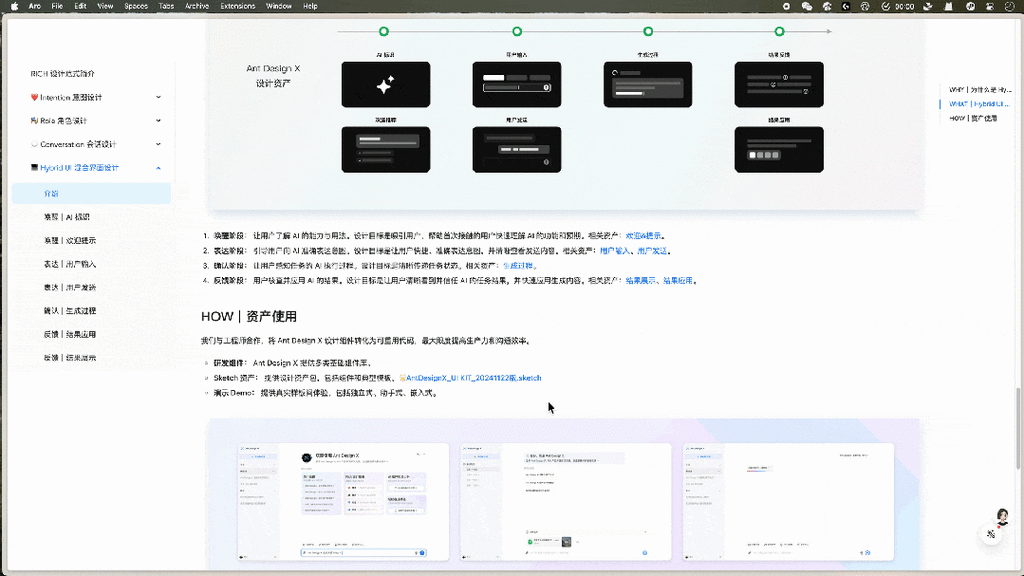The image size is (1024, 576).
Task: Click the green timeline dot above 结果反馈
Action: 779,31
